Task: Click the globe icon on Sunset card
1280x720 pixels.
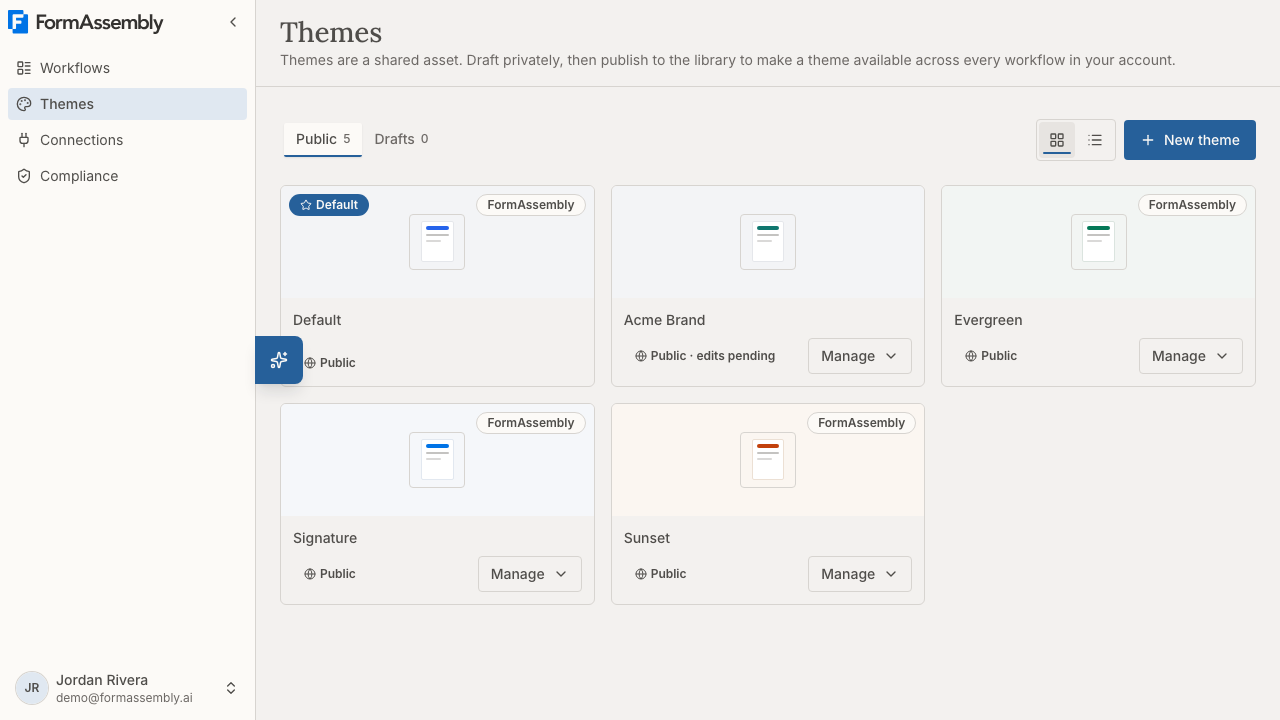Action: coord(641,574)
